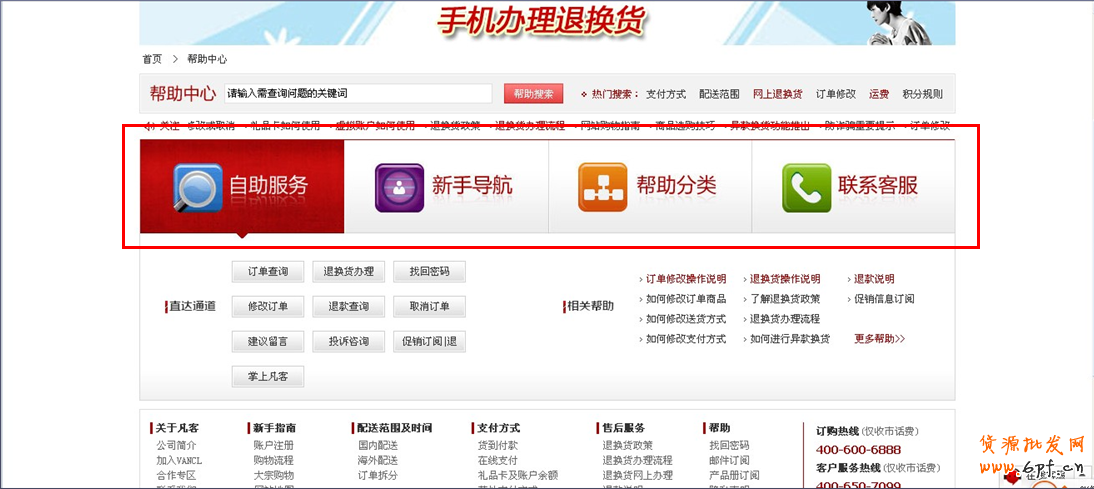Open the 订单查询 quick access button

pyautogui.click(x=268, y=272)
